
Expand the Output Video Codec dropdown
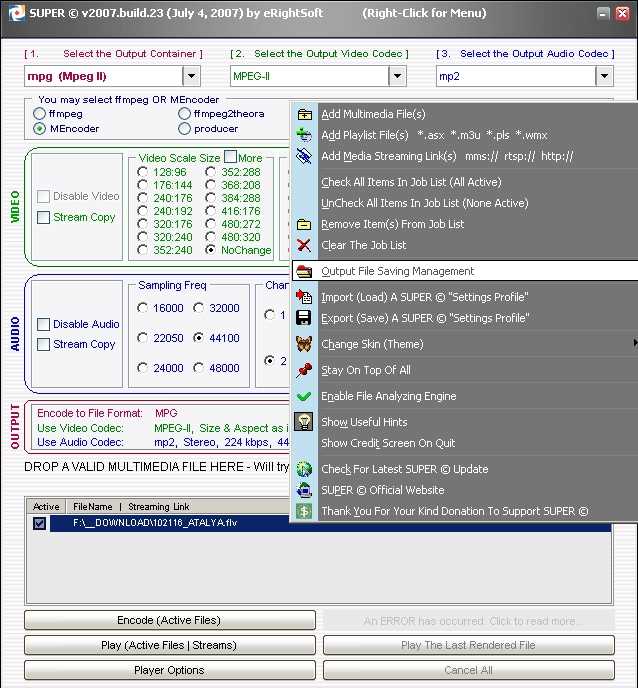pos(397,76)
